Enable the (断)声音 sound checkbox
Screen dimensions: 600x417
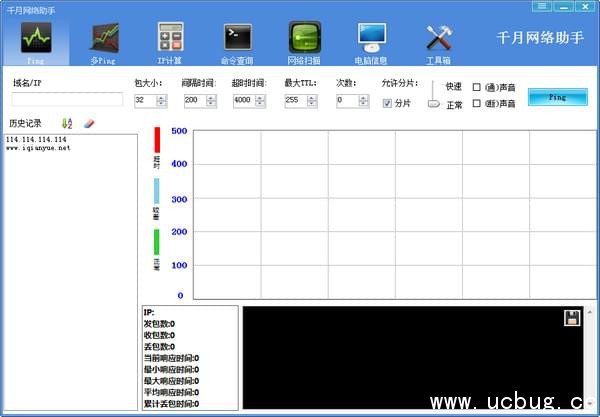pos(477,103)
